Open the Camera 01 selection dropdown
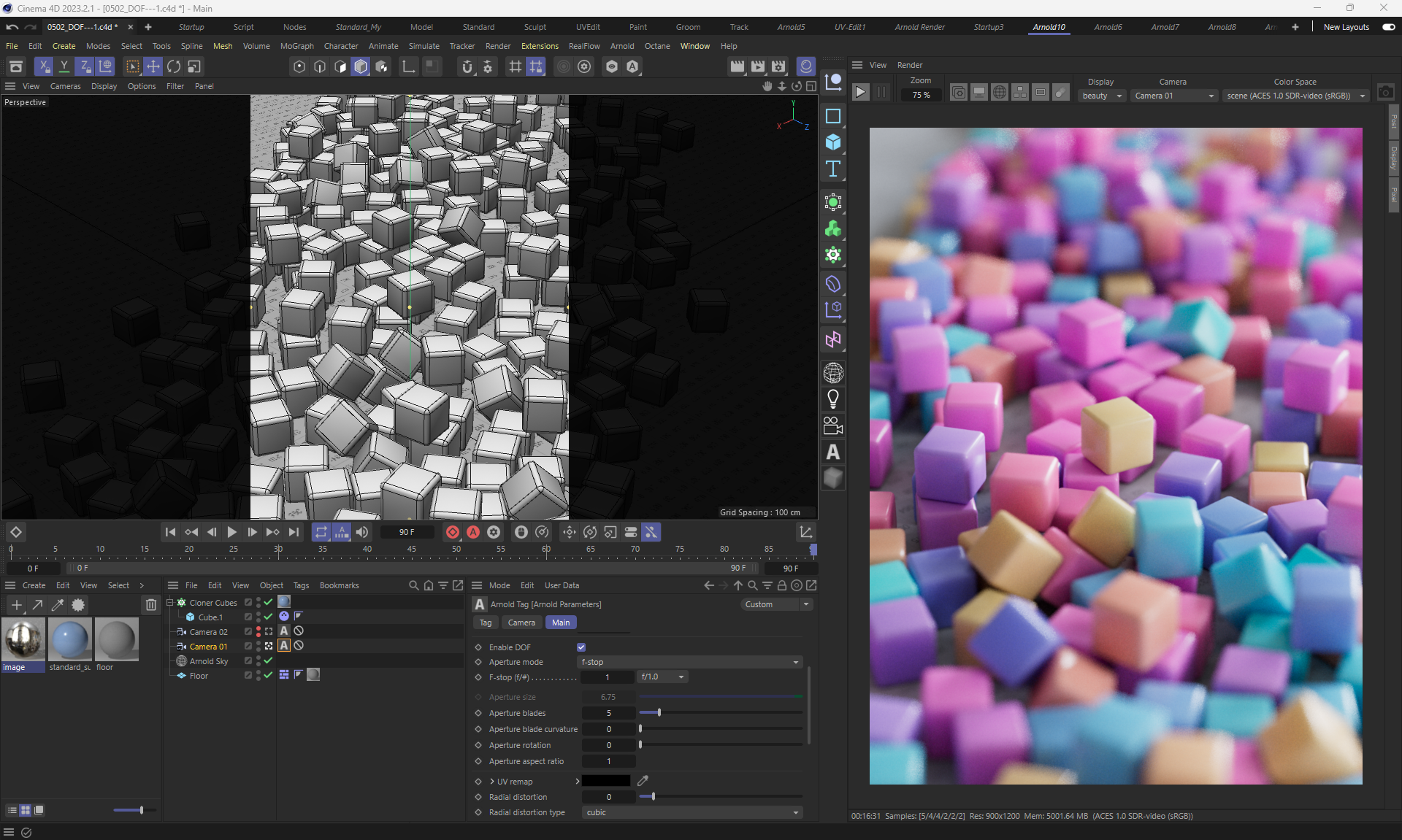The width and height of the screenshot is (1402, 840). tap(1174, 96)
